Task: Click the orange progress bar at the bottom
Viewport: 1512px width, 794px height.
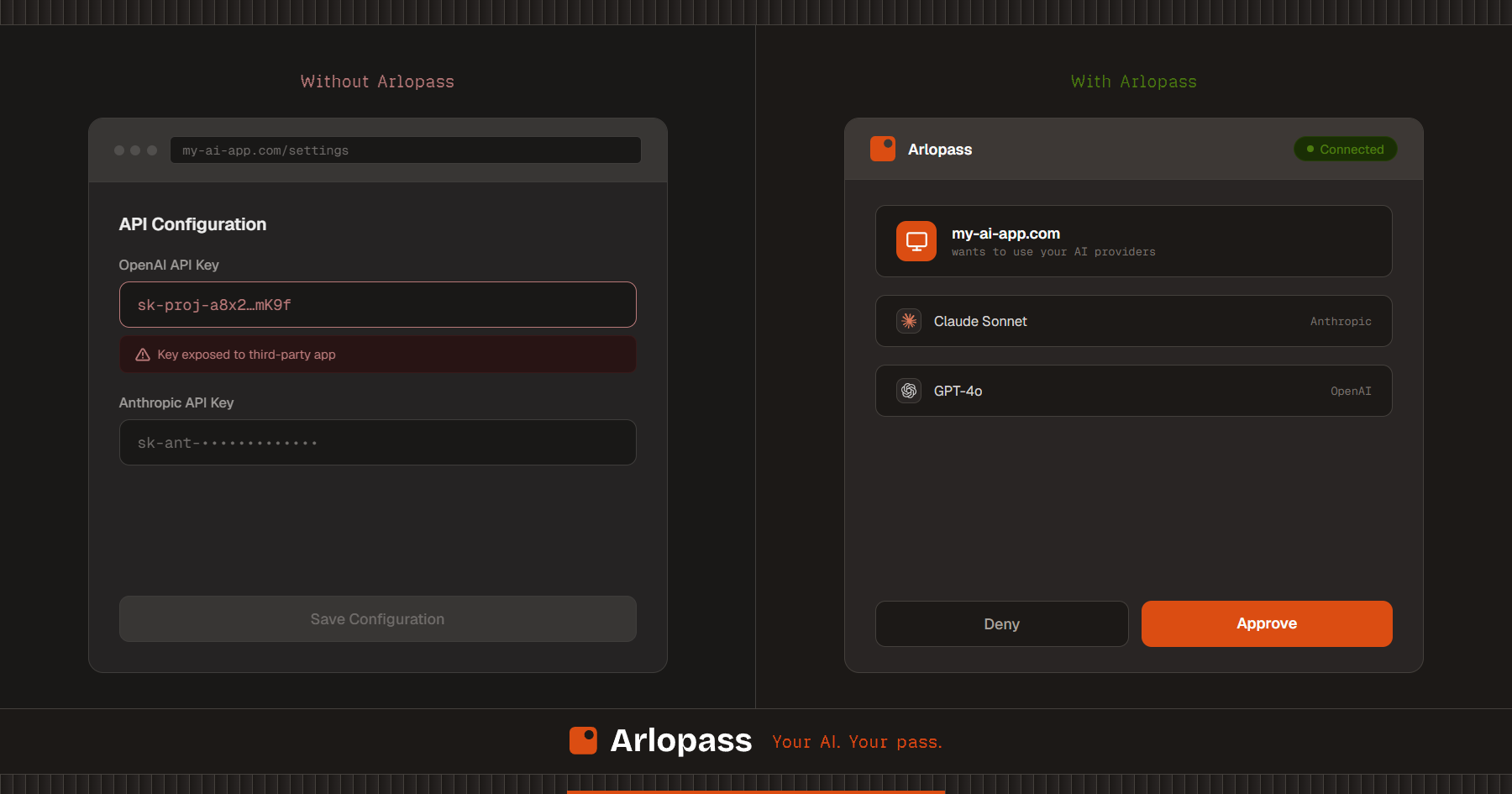Action: pyautogui.click(x=756, y=791)
